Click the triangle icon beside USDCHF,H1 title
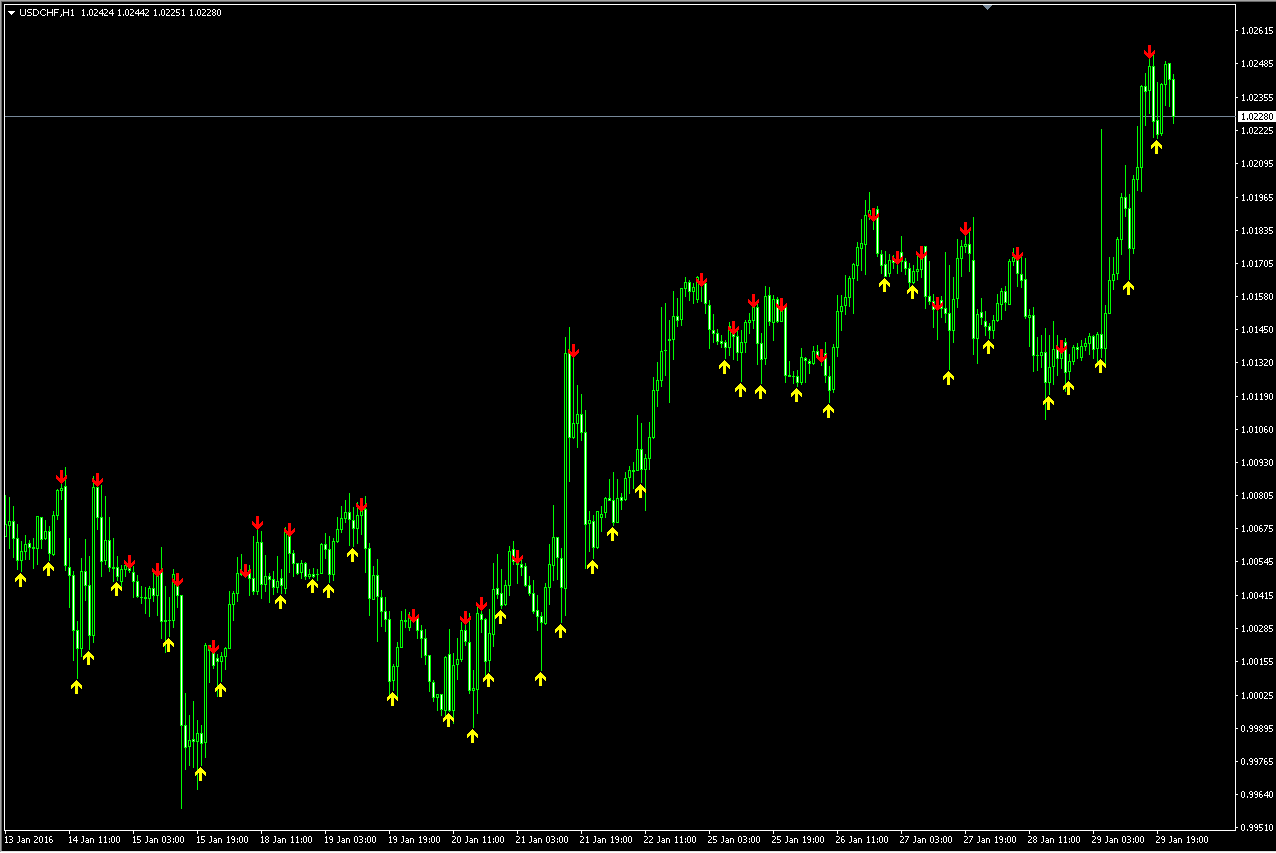 pyautogui.click(x=11, y=12)
